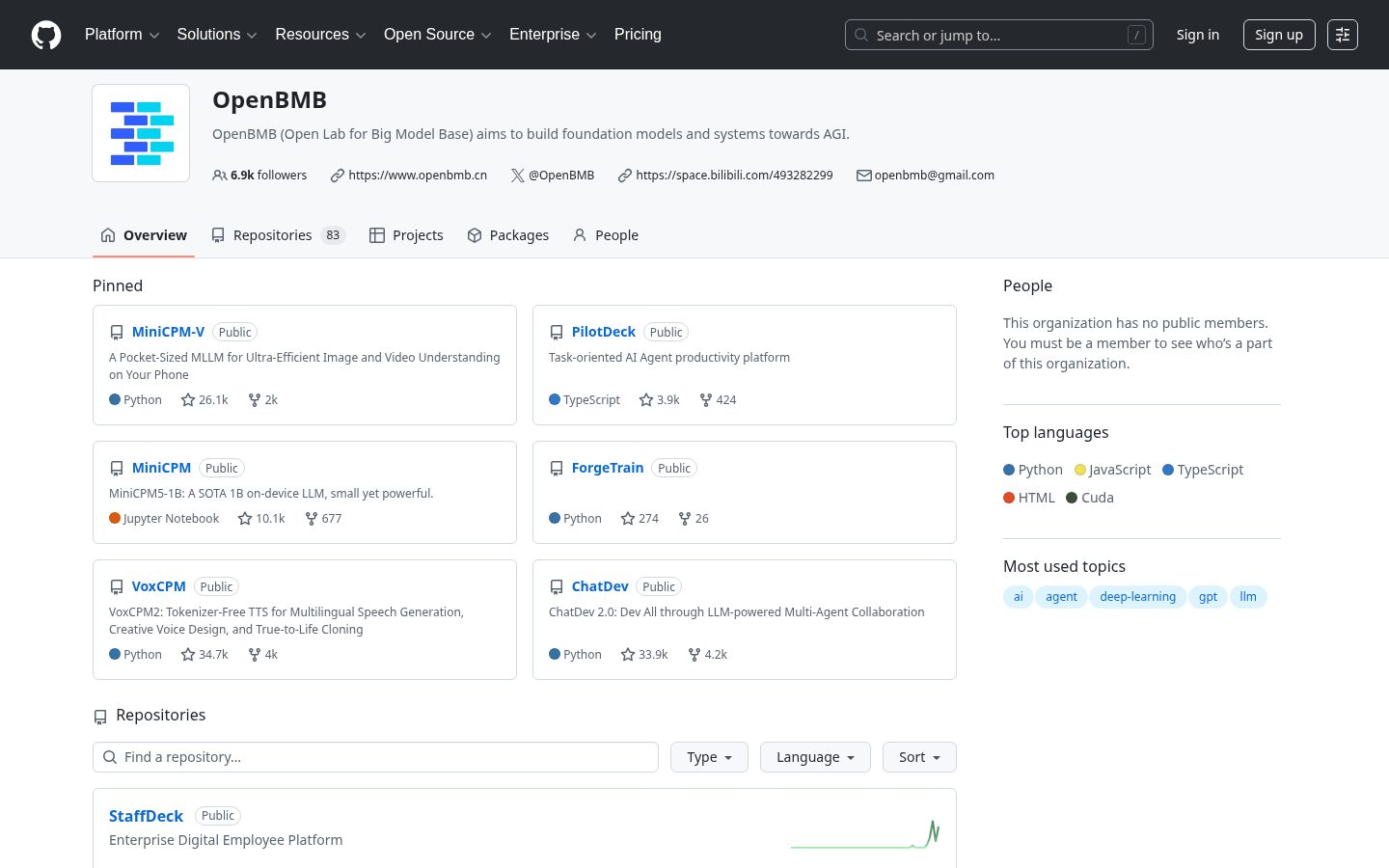Open the 6.9k followers link
1389x868 pixels.
coord(259,176)
